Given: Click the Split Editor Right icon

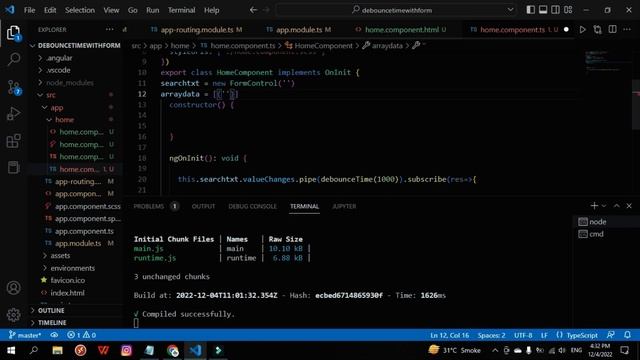Looking at the screenshot, I should click(x=613, y=29).
